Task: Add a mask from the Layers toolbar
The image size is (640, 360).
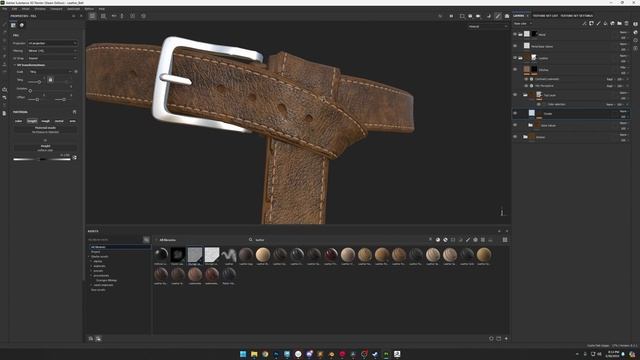Action: pos(591,24)
